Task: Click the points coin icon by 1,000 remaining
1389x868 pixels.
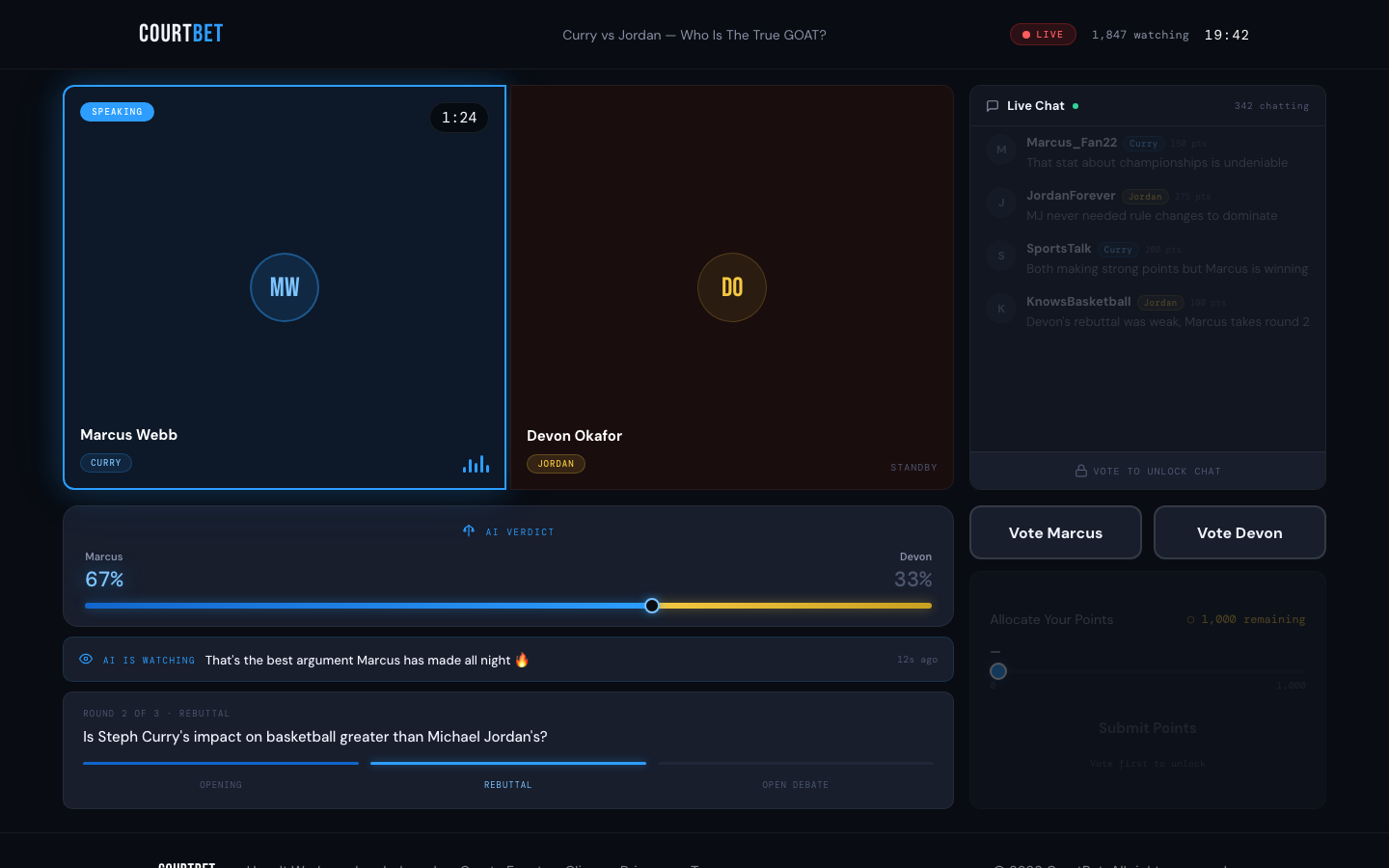Action: (1190, 620)
